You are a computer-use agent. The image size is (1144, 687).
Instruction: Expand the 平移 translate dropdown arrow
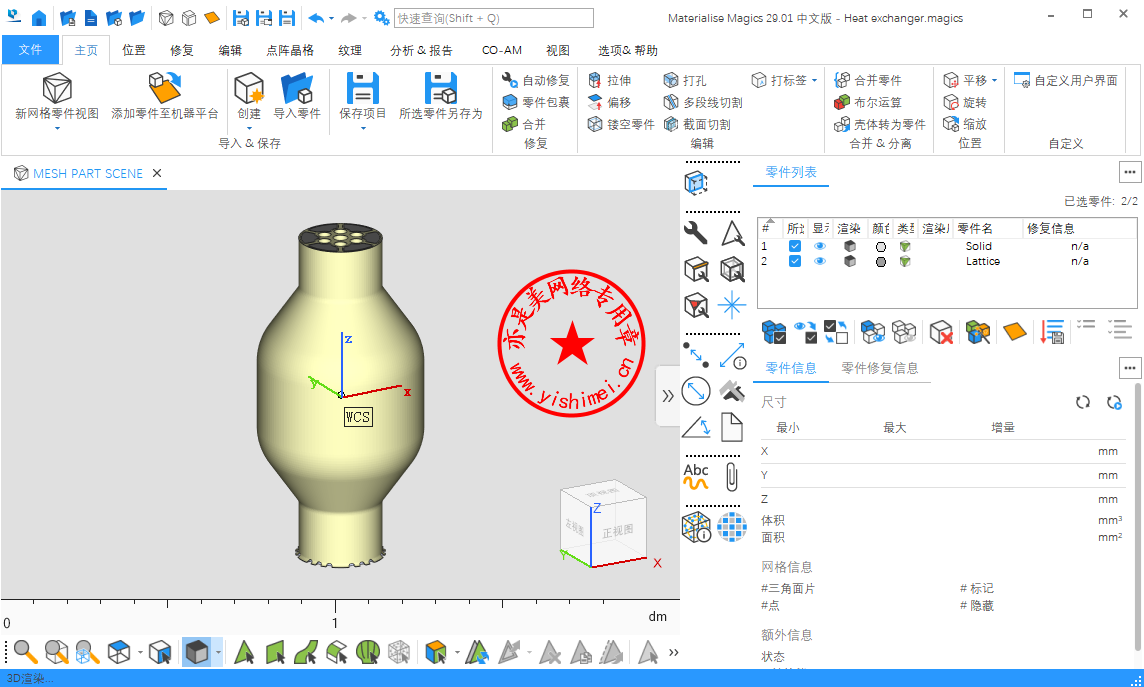(x=995, y=81)
